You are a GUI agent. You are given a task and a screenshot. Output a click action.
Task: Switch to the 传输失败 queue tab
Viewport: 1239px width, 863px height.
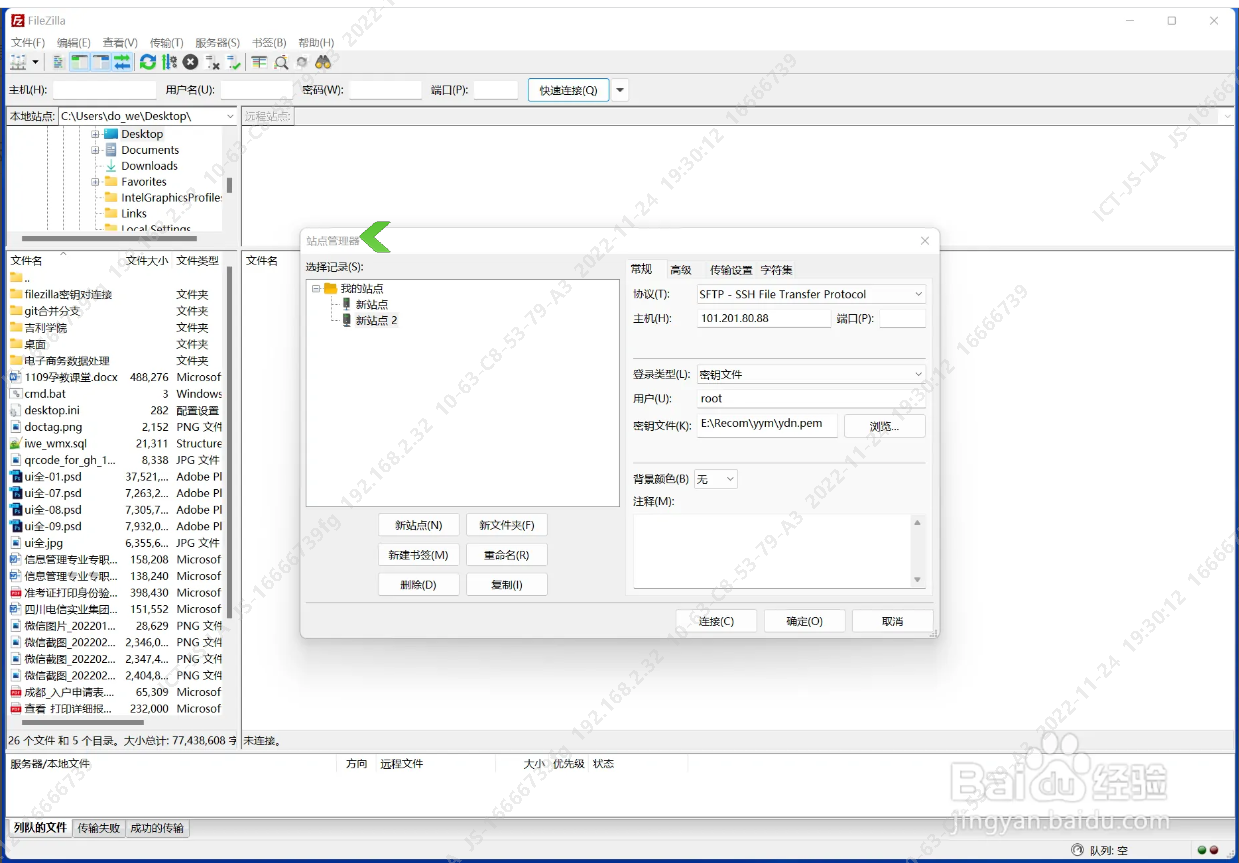(x=99, y=828)
